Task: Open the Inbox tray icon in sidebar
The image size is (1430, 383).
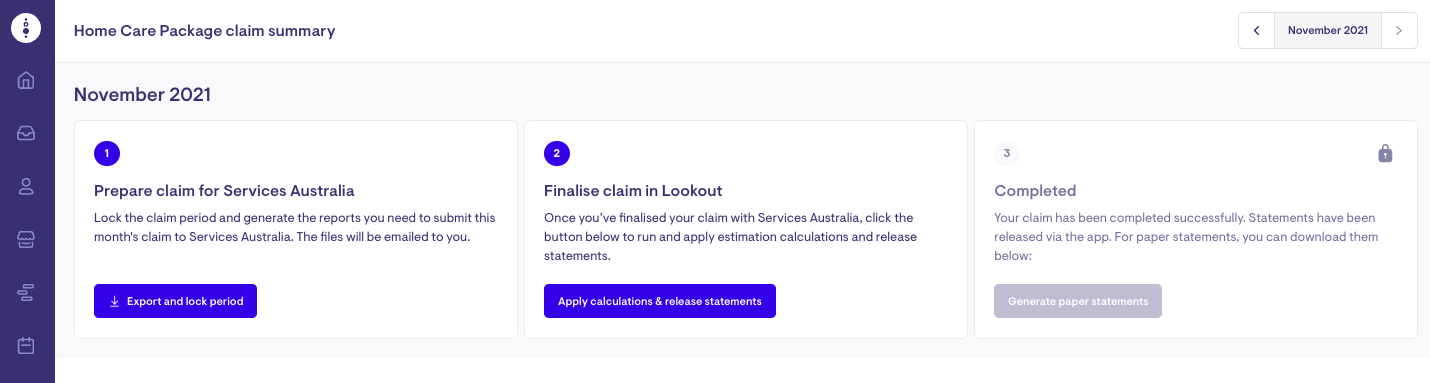Action: click(x=27, y=133)
